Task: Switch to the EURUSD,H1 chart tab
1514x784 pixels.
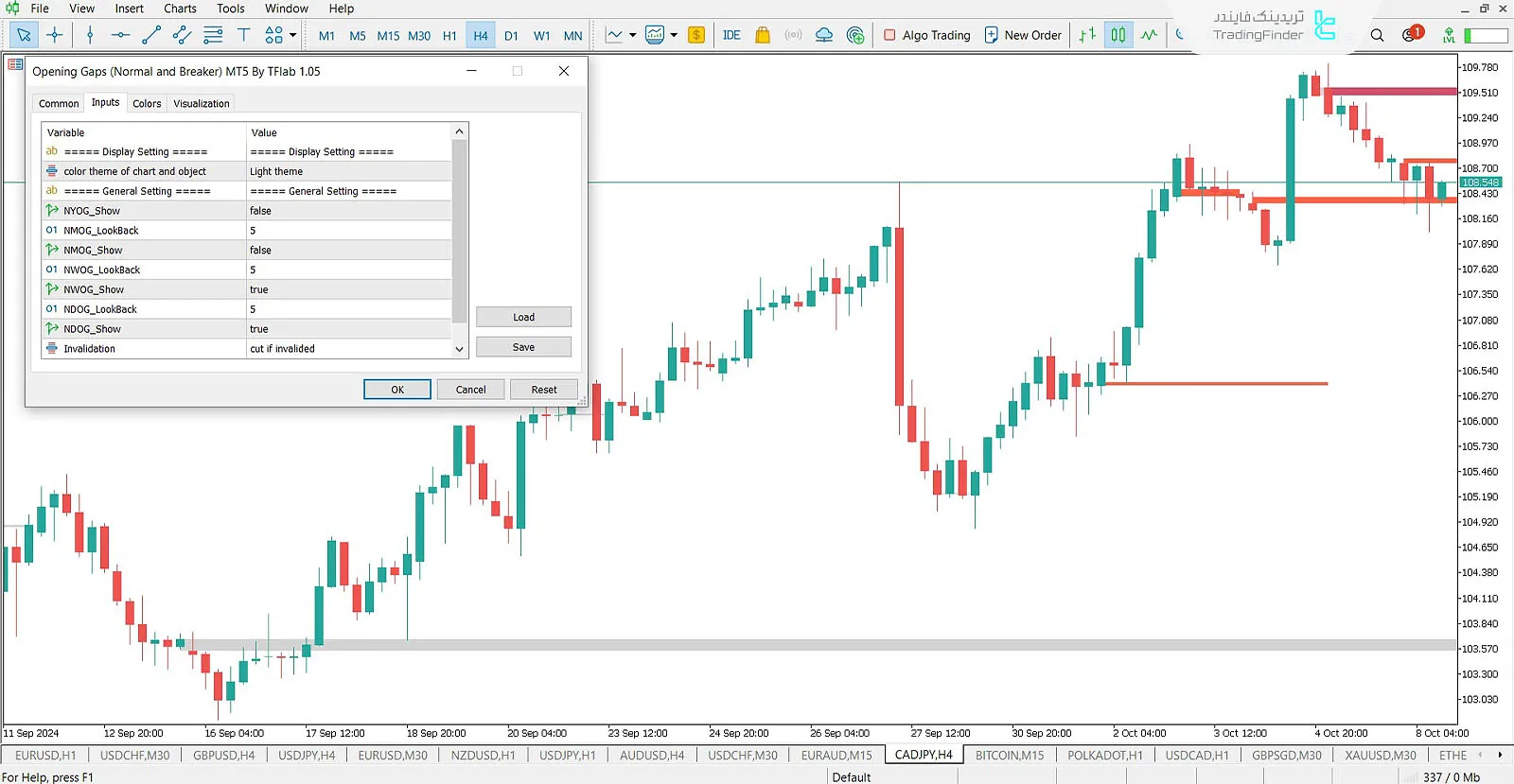Action: [45, 755]
